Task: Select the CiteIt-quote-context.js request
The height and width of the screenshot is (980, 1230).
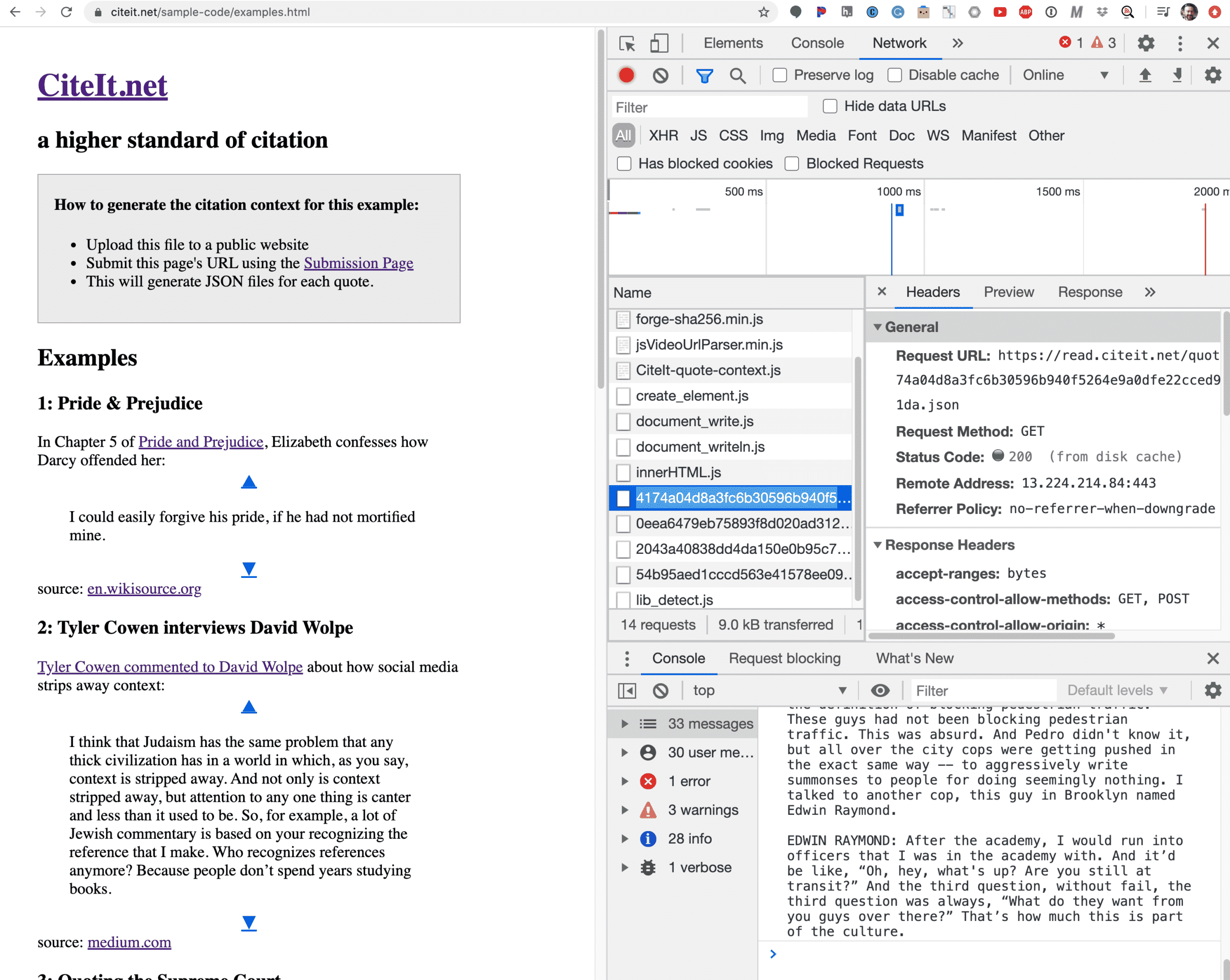Action: 731,371
